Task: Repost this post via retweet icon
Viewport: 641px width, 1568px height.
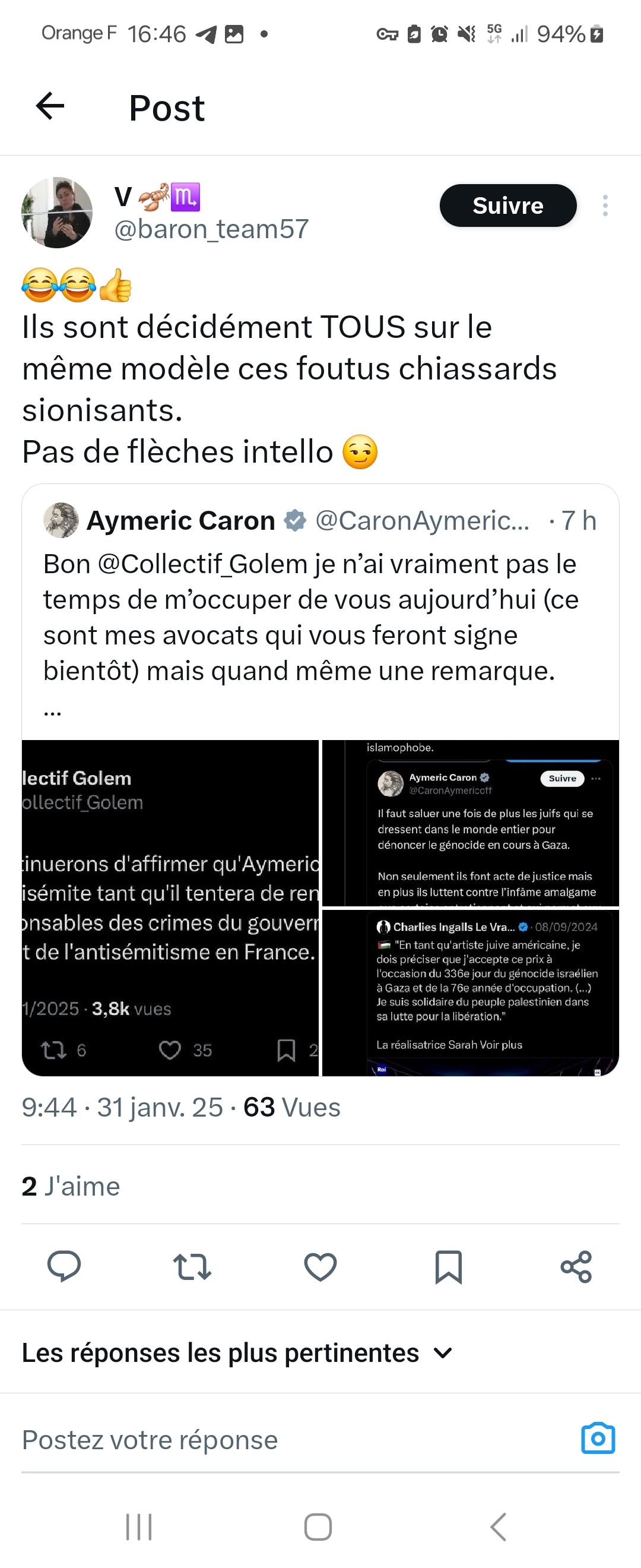Action: [192, 1267]
